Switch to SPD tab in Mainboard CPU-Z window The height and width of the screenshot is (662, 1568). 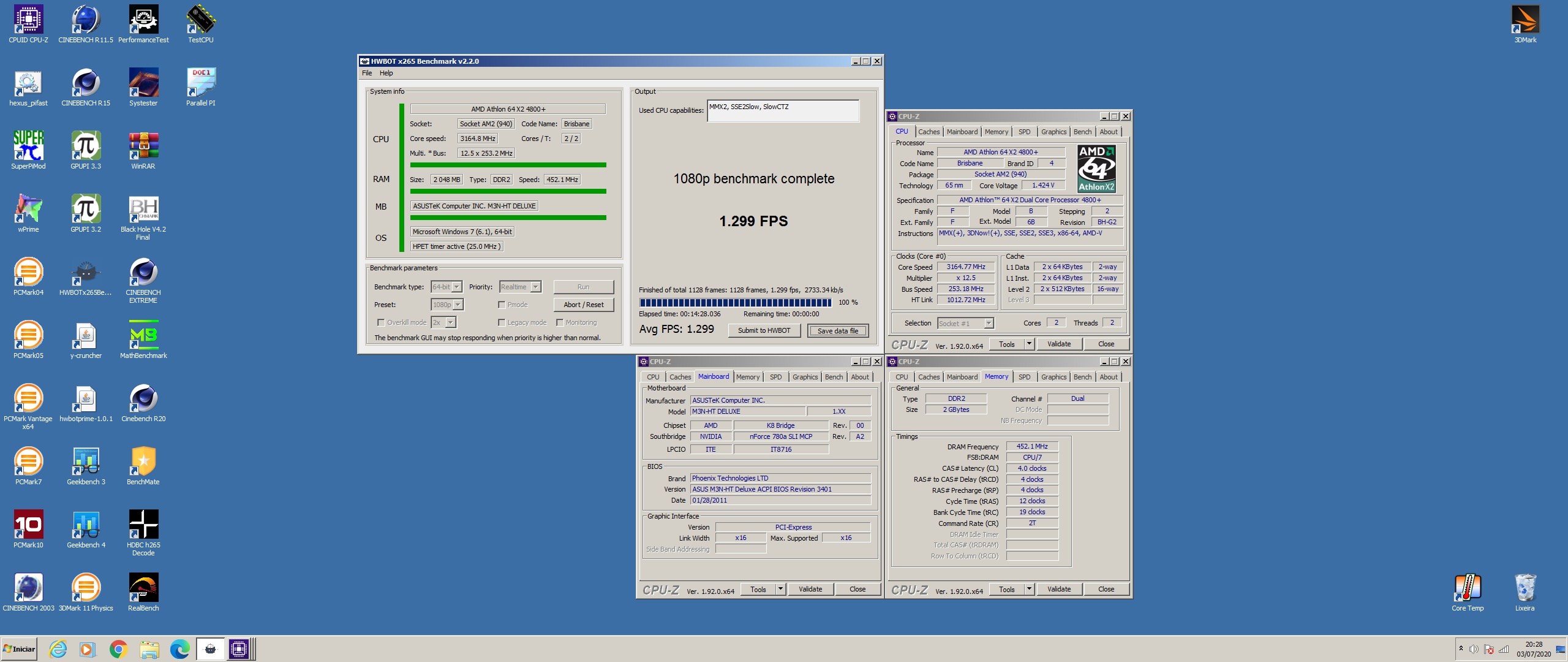[775, 377]
